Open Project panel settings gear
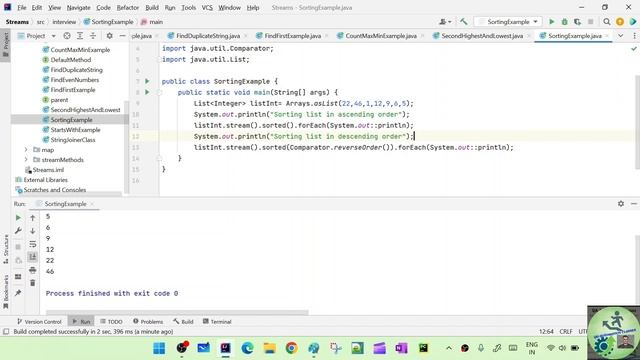This screenshot has height=360, width=640. coord(109,36)
